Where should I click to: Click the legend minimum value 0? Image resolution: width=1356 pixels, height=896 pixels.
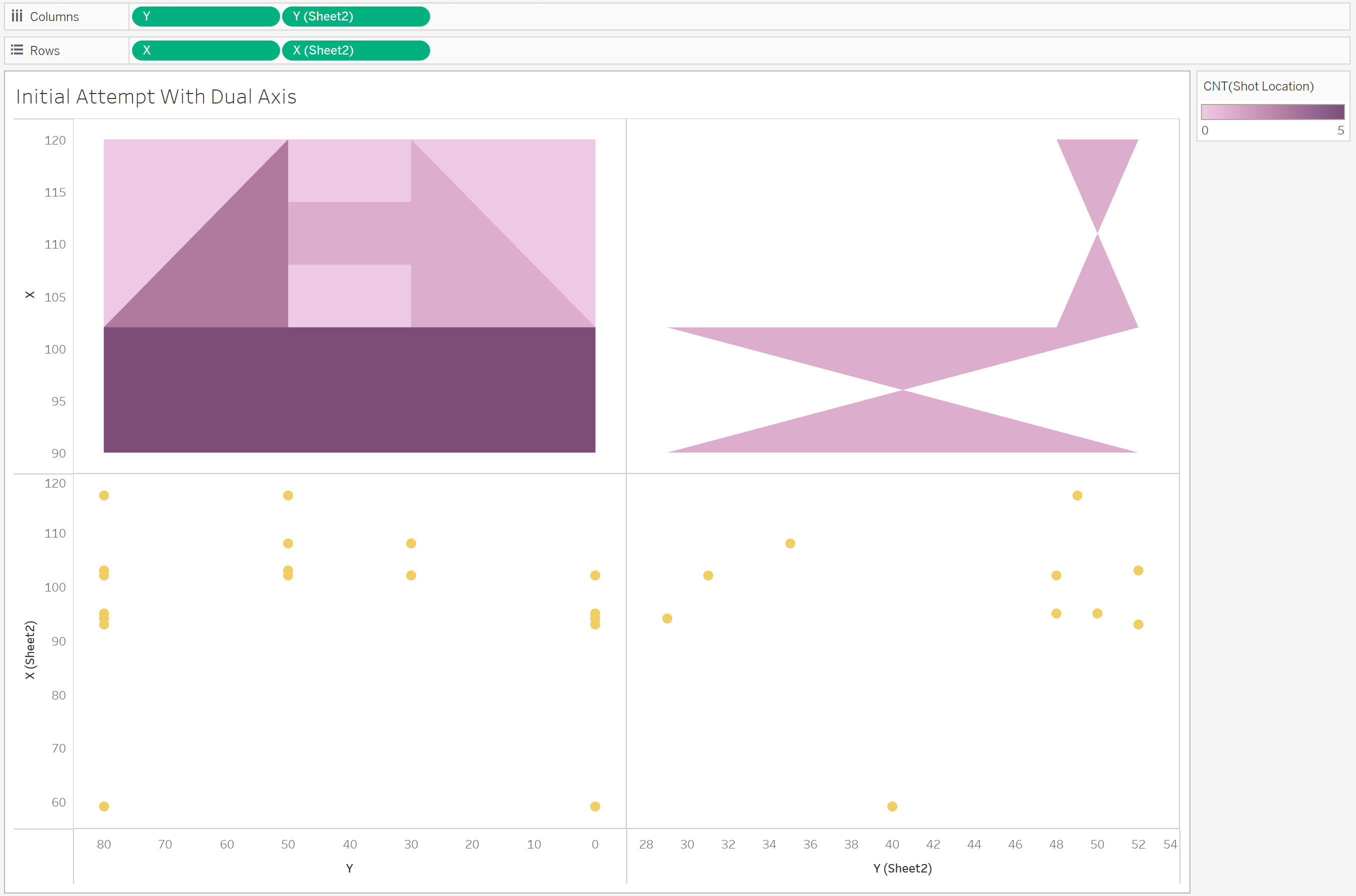point(1205,130)
